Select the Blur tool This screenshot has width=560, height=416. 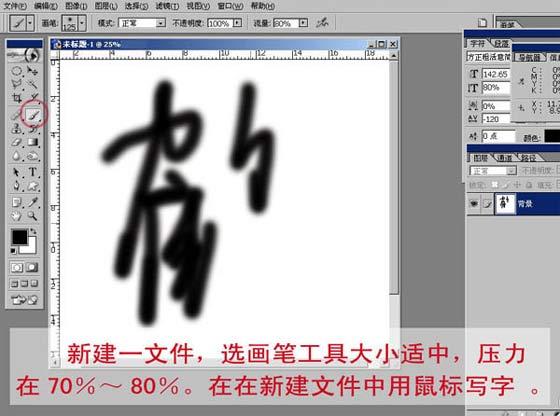coord(16,156)
